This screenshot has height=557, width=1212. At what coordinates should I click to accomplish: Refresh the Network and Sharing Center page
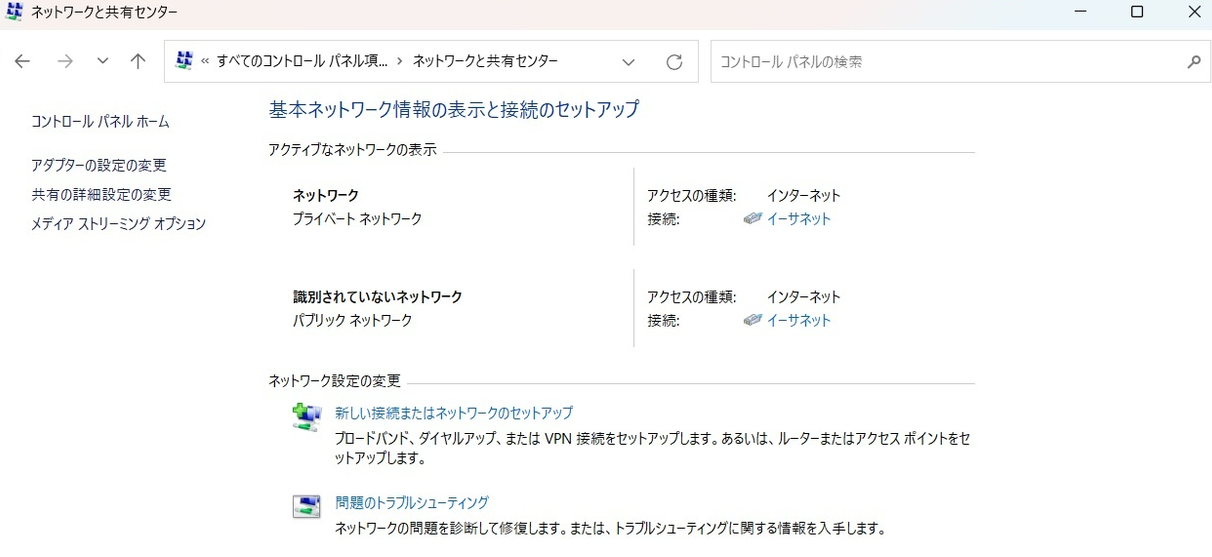pos(675,62)
